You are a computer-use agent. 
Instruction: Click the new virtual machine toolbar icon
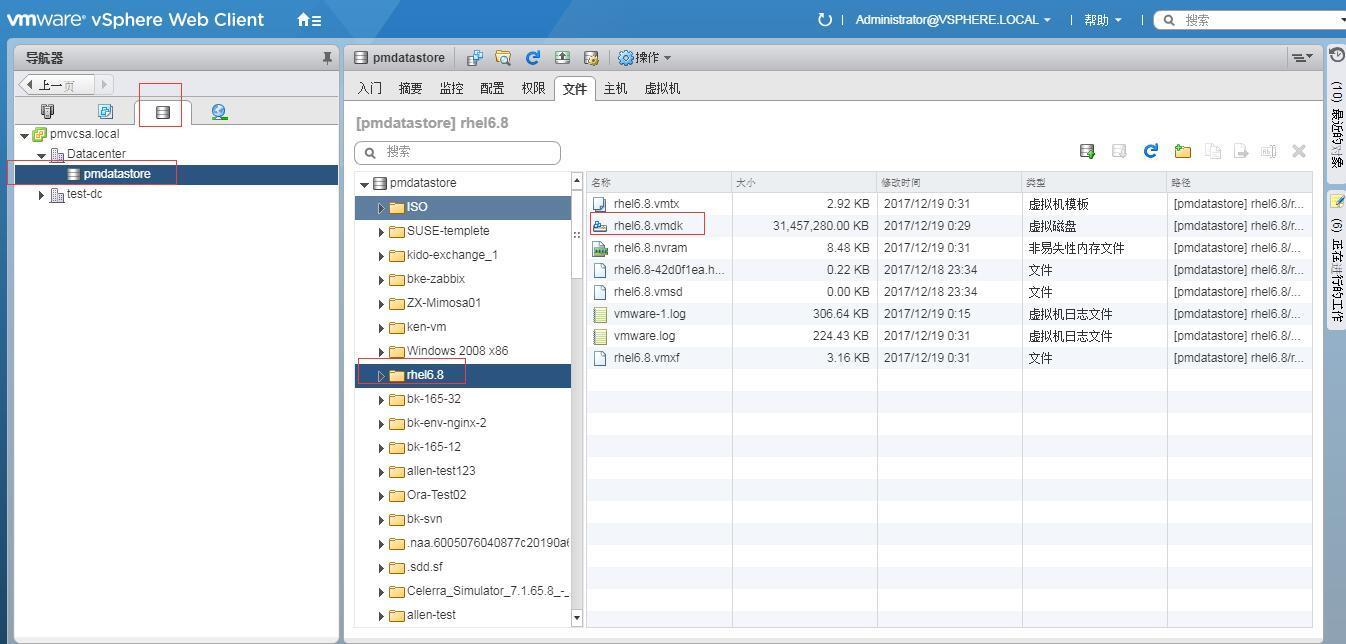pyautogui.click(x=475, y=58)
